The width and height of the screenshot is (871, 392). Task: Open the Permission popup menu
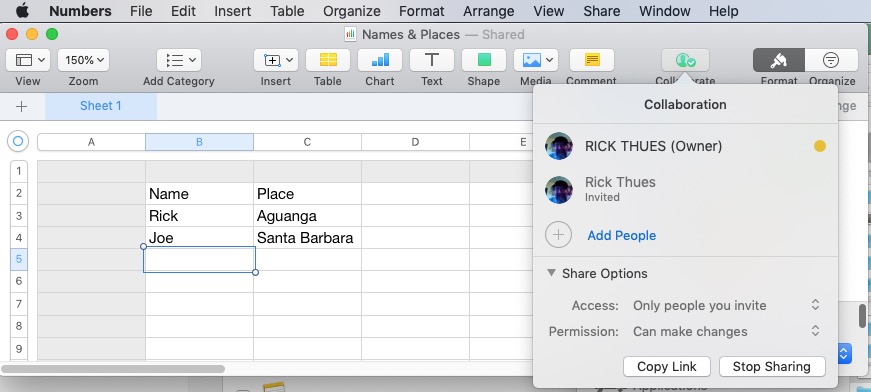tap(727, 331)
